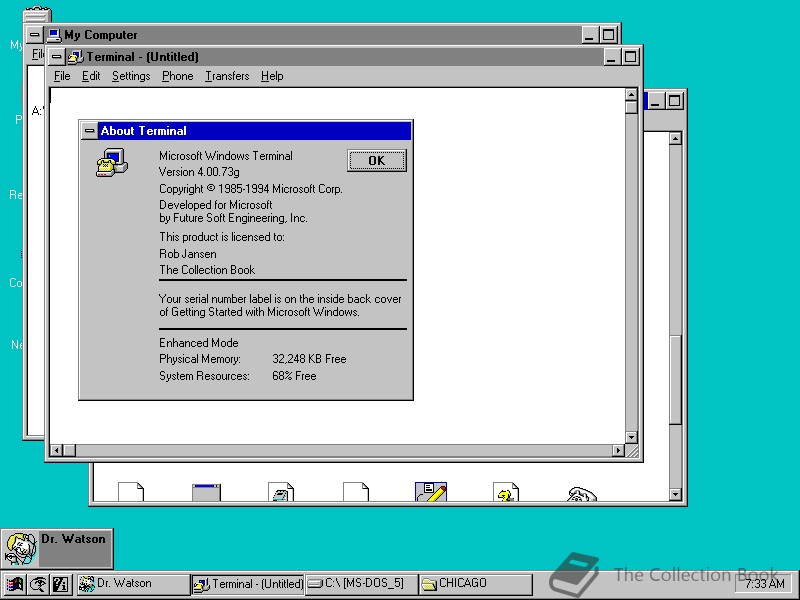Open the My Computer window's control menu box
Image resolution: width=800 pixels, height=600 pixels.
point(34,35)
